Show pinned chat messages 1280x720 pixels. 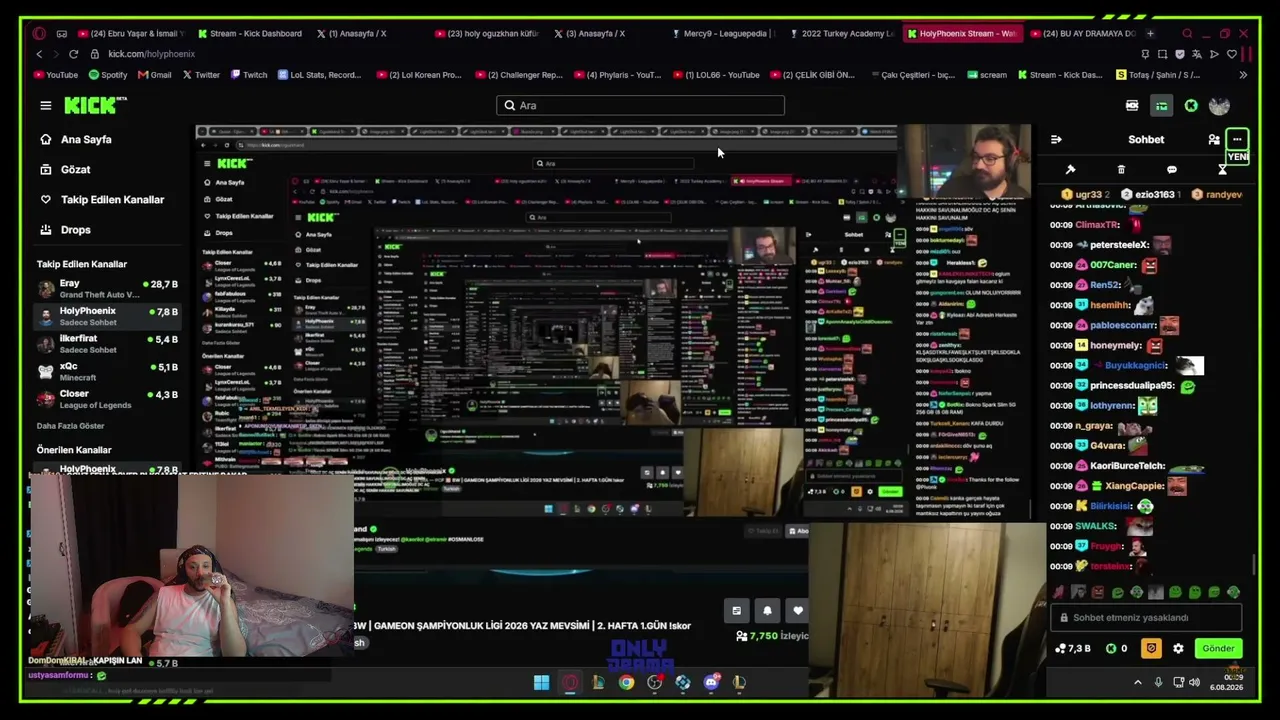click(x=1070, y=170)
